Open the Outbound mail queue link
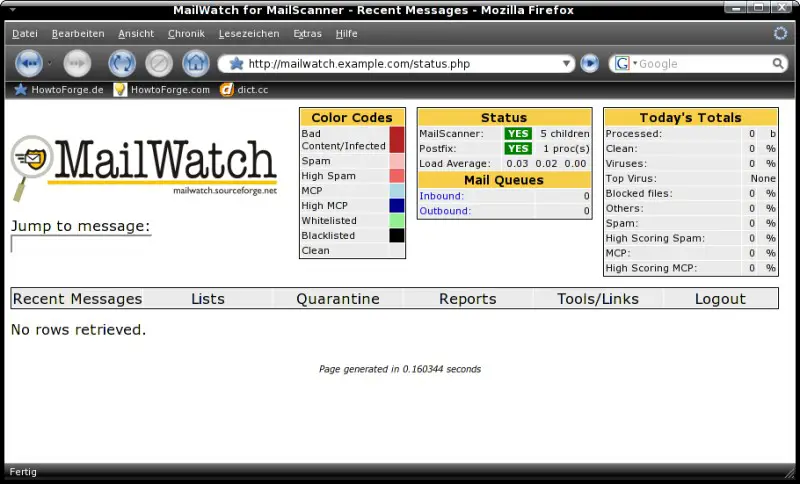Viewport: 800px width, 484px height. [x=445, y=211]
